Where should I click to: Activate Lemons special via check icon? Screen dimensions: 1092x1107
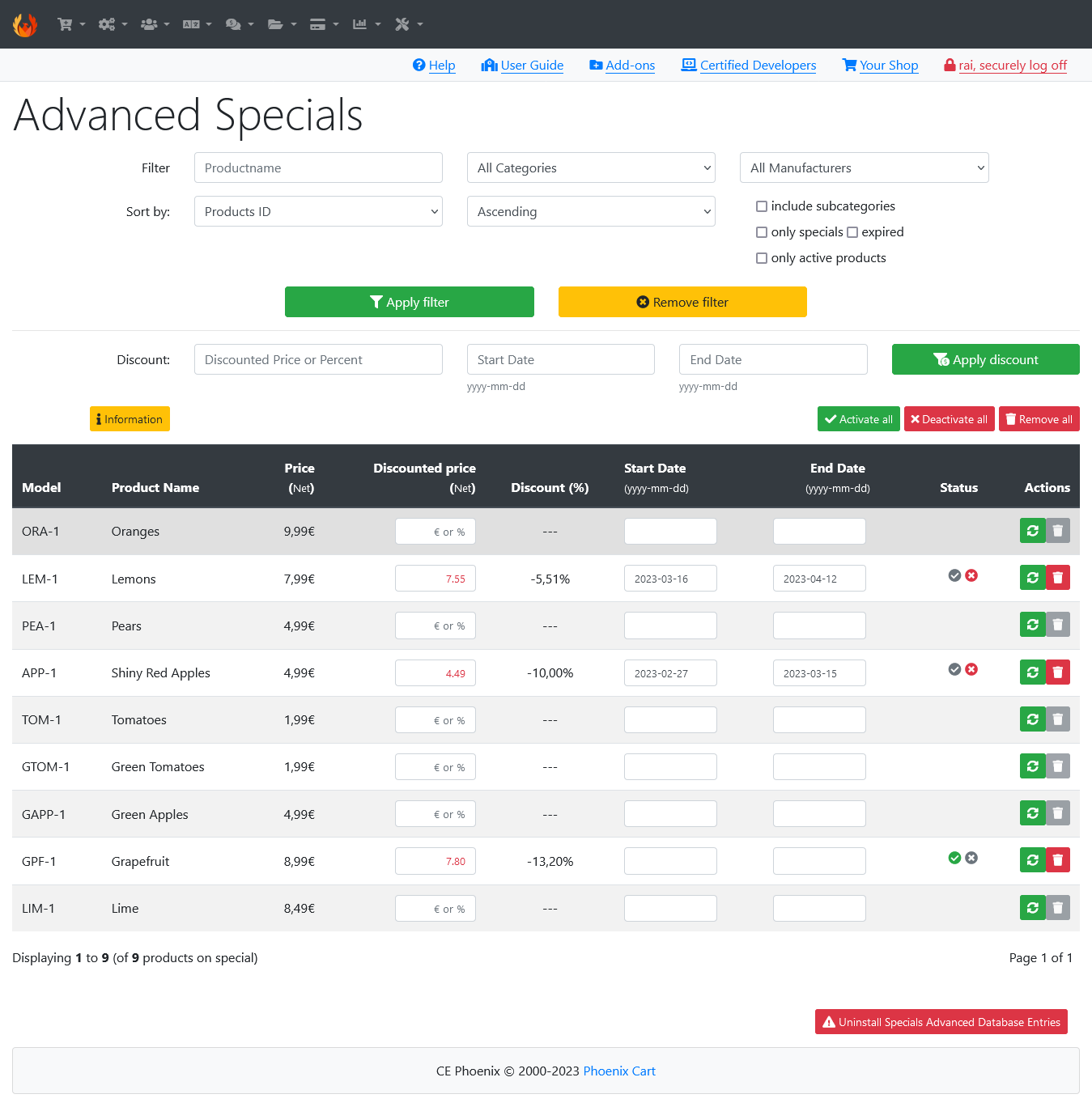(x=954, y=575)
